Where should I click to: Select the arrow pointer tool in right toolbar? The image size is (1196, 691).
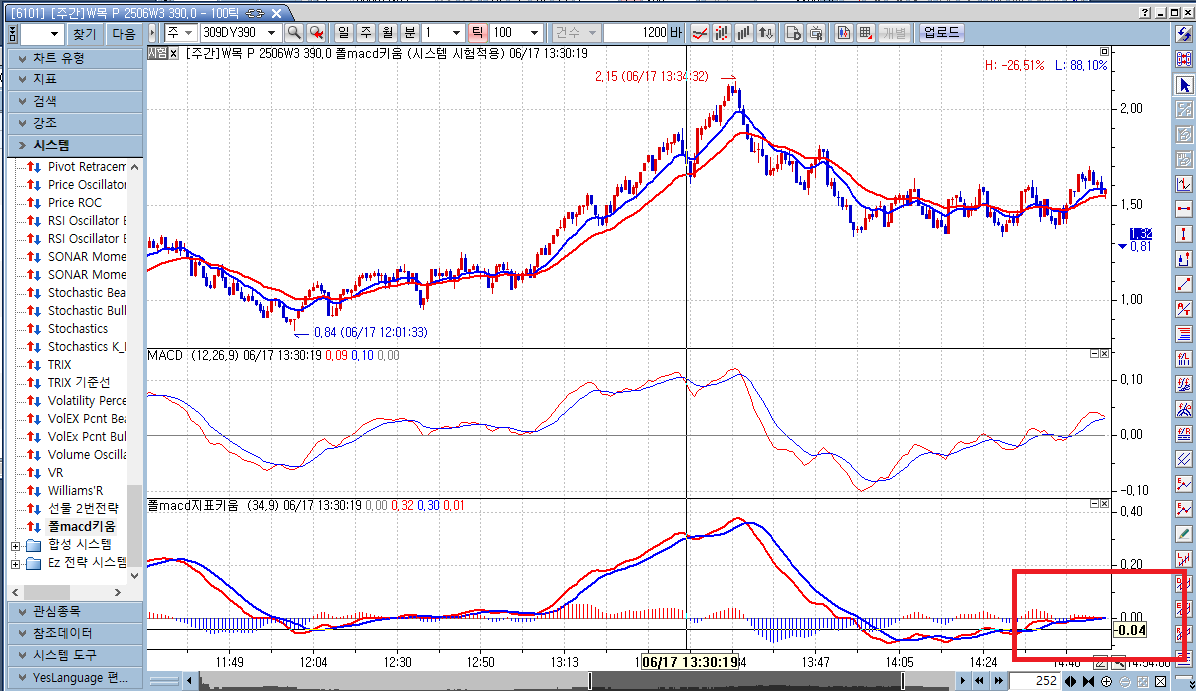[1185, 85]
